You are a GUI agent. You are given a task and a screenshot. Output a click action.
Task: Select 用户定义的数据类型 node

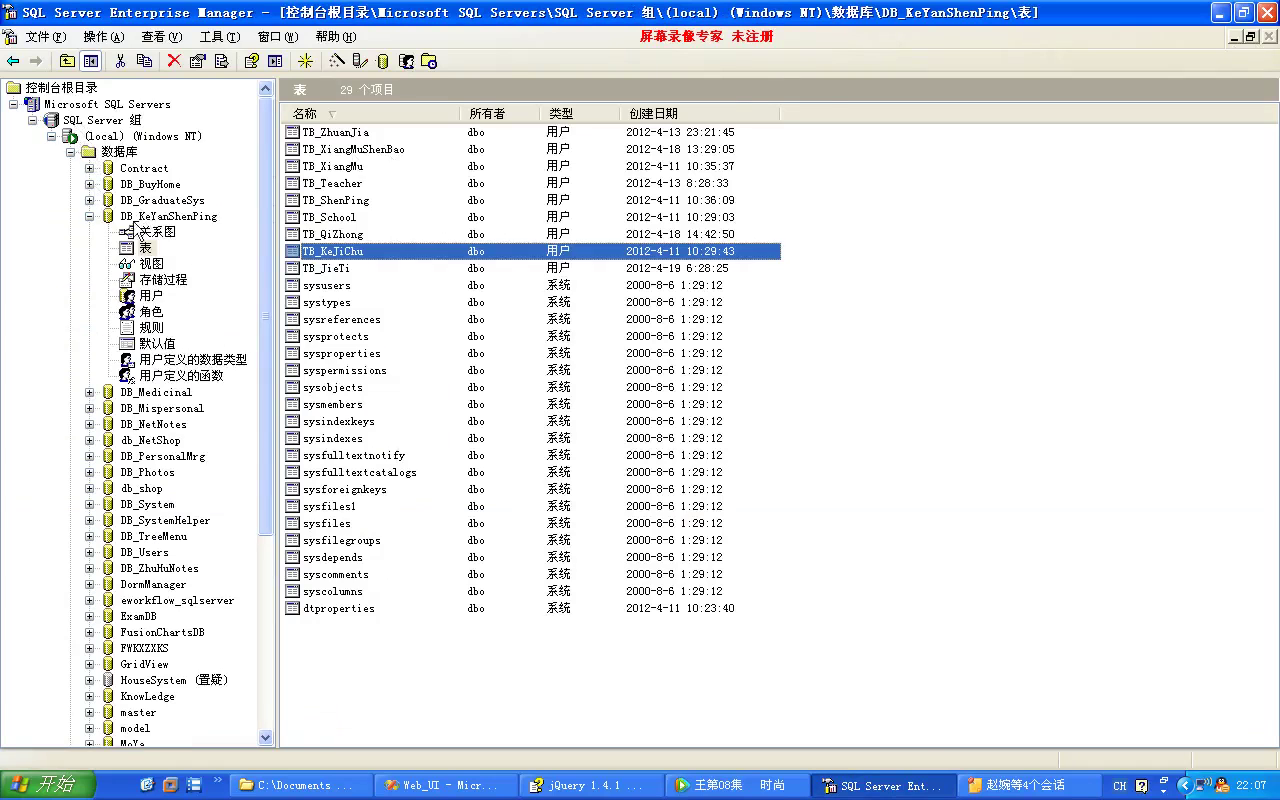point(193,360)
